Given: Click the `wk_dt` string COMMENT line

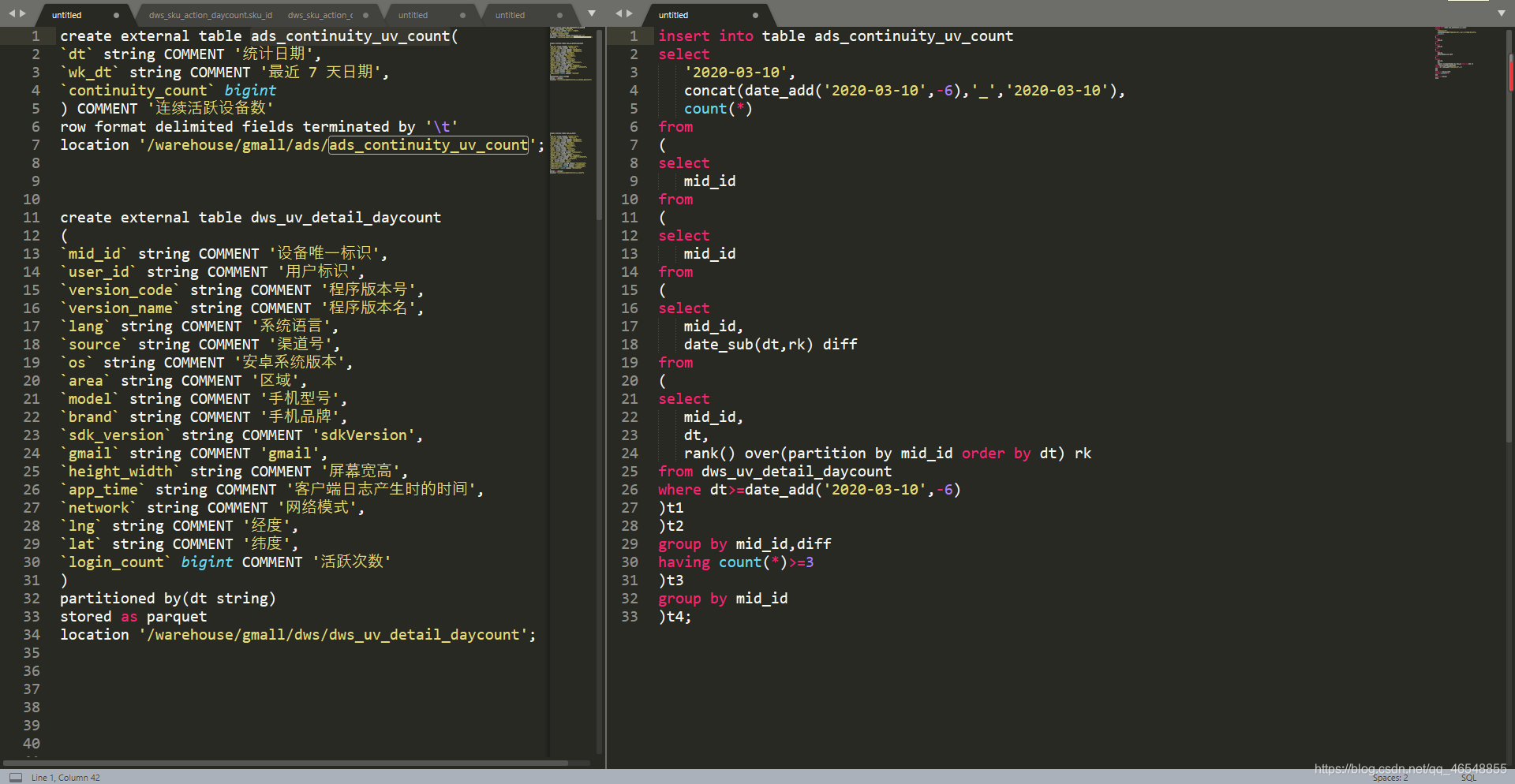Looking at the screenshot, I should tap(225, 73).
